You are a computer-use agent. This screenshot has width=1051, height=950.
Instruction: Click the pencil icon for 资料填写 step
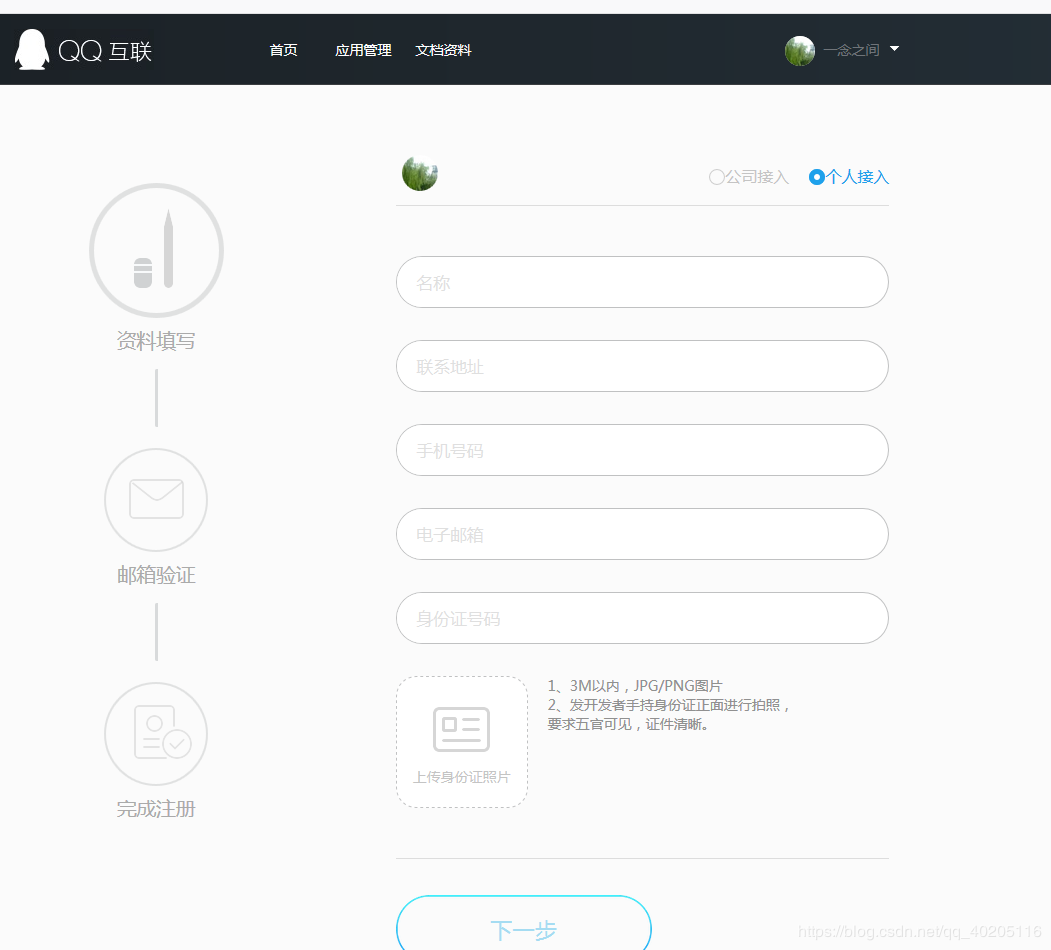(x=156, y=250)
